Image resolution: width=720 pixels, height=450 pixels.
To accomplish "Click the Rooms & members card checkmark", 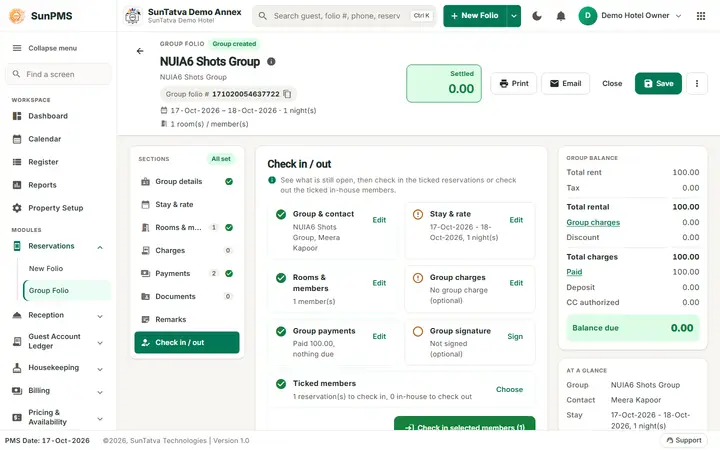I will 281,278.
